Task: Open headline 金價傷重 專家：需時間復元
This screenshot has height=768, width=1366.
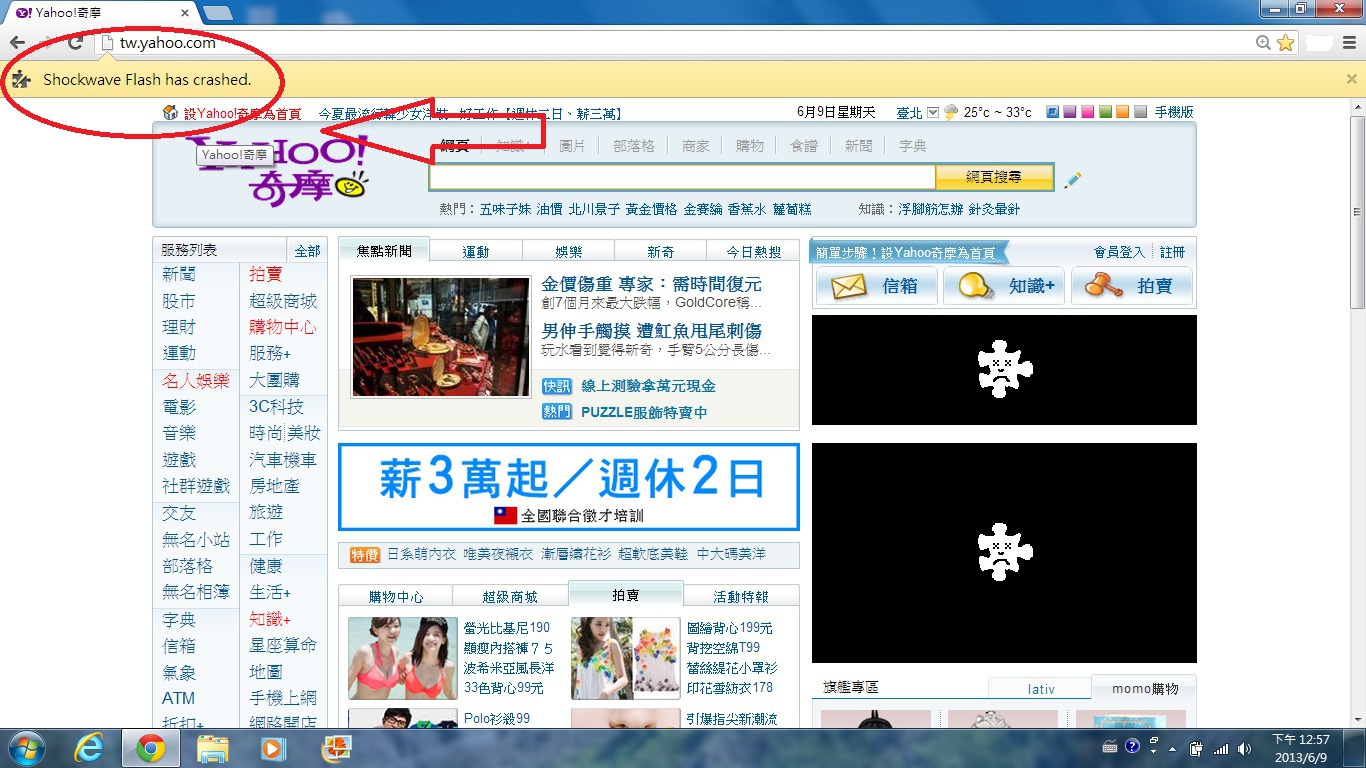Action: tap(651, 284)
